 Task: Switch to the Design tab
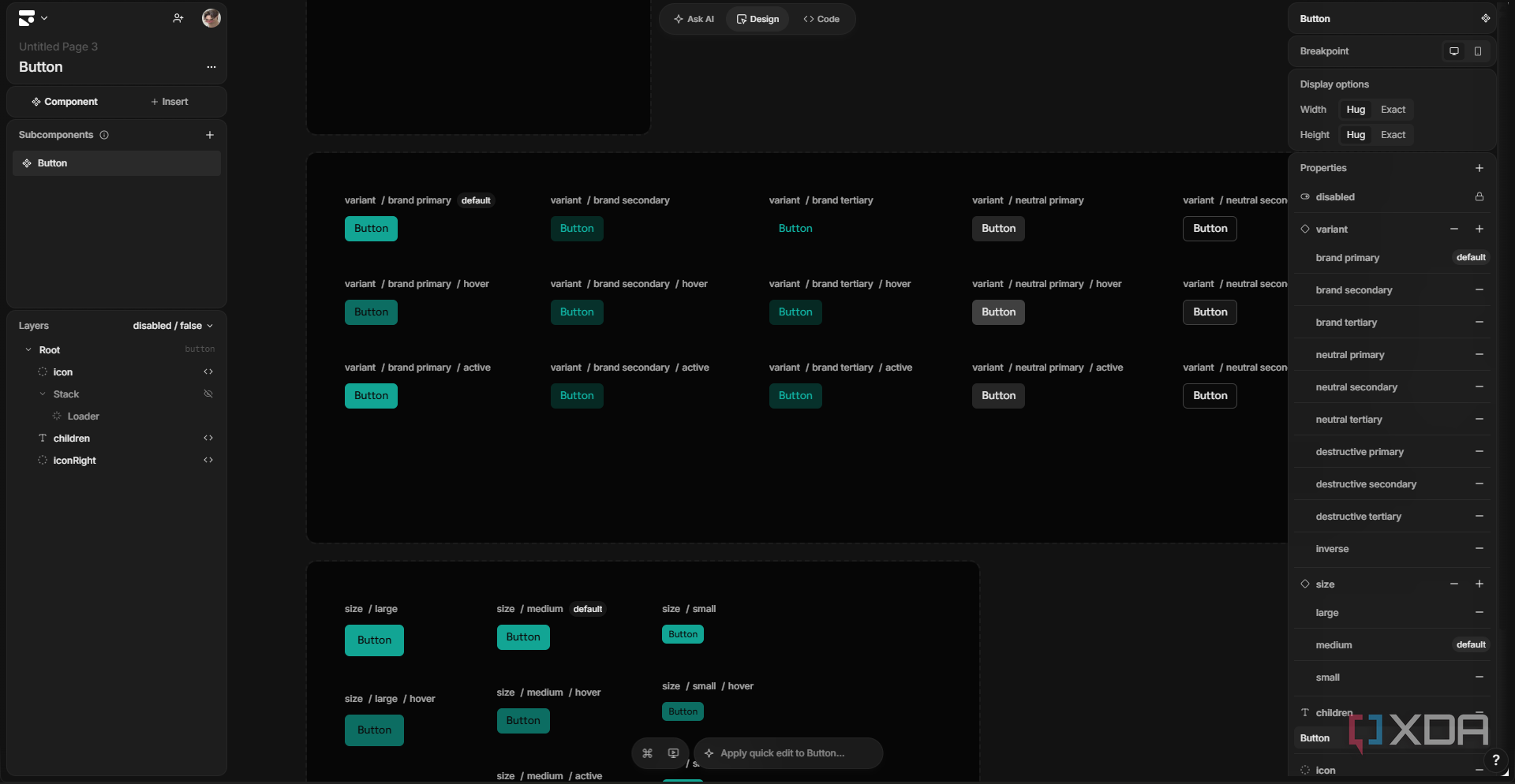[757, 19]
